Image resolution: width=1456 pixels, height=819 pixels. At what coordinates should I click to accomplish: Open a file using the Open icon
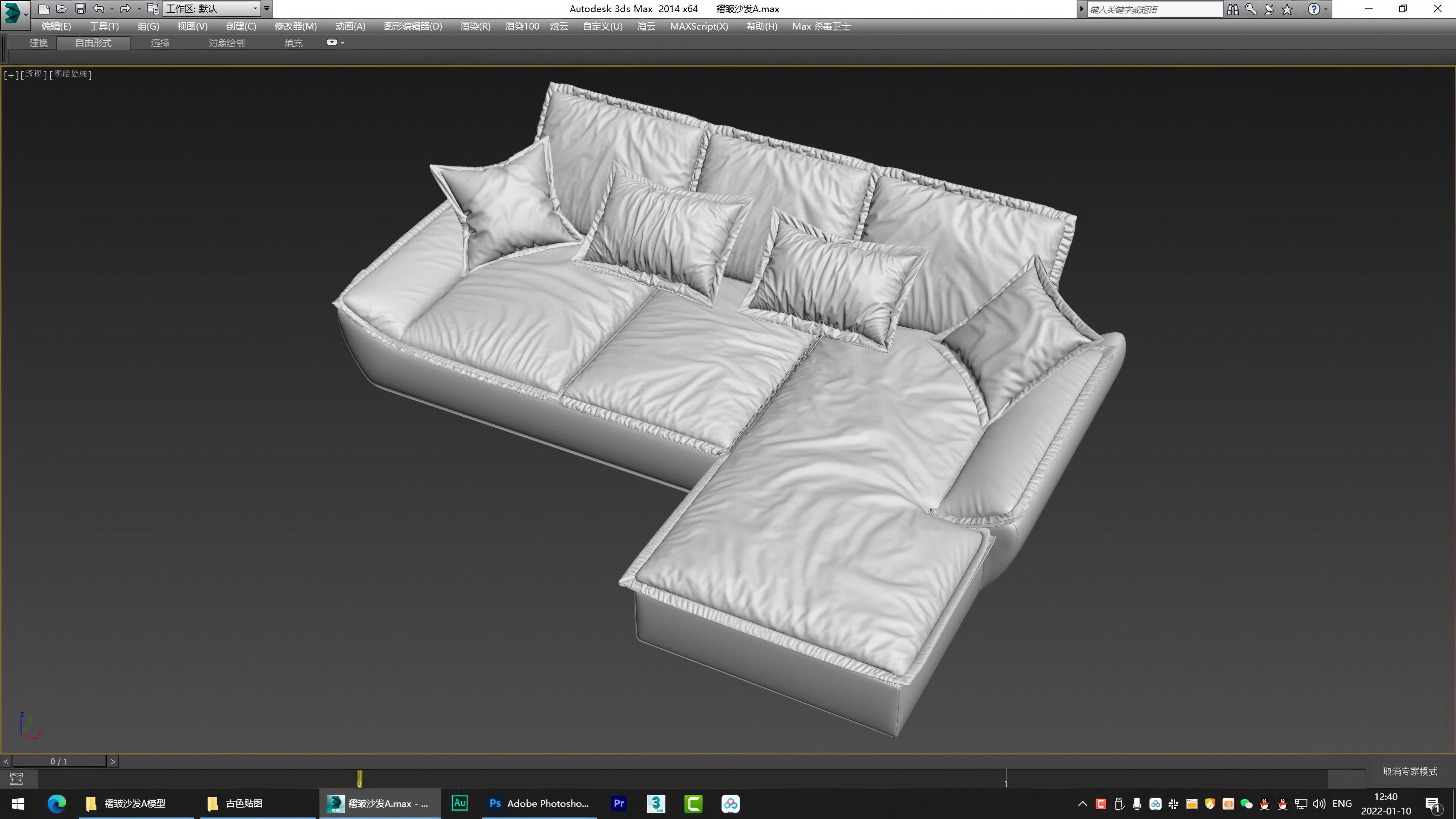pos(62,8)
